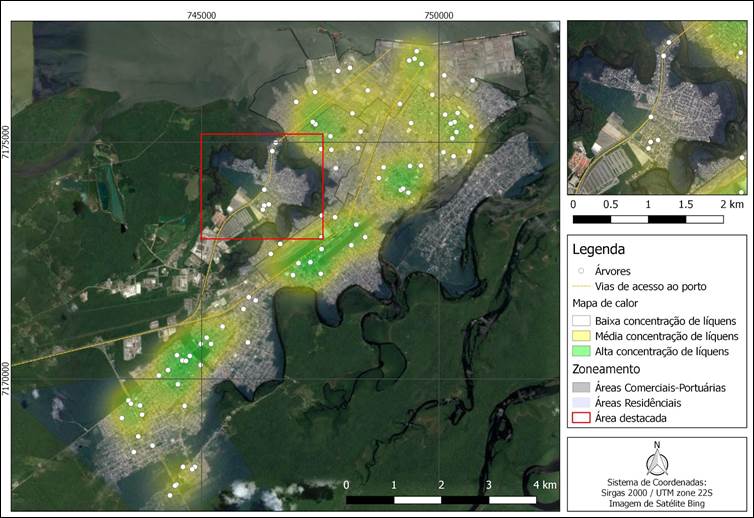Click the Sirgas 2000 / UTM zone 22S text
Screen dimensions: 754x518
tap(656, 493)
